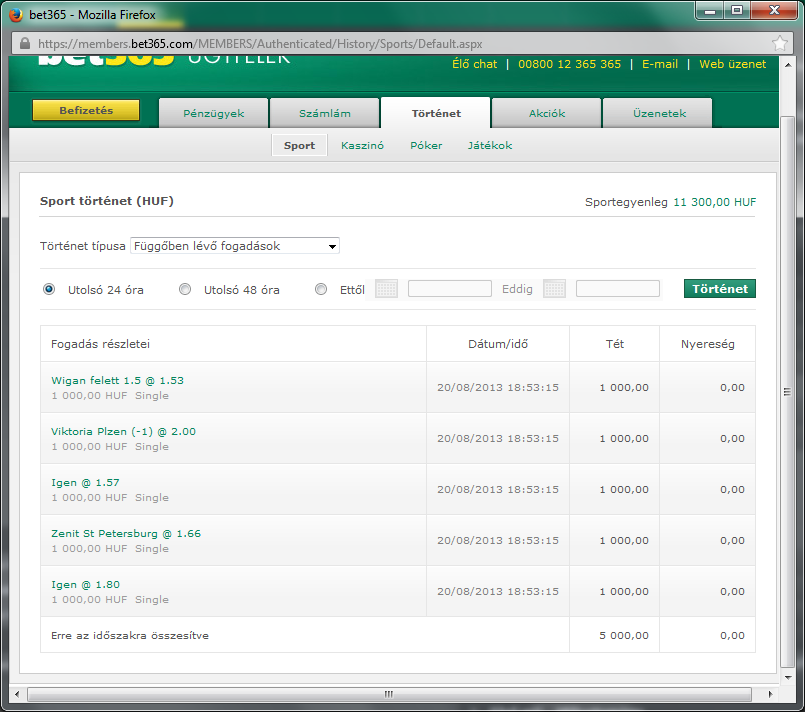Open the Ettől calendar picker icon

(386, 289)
